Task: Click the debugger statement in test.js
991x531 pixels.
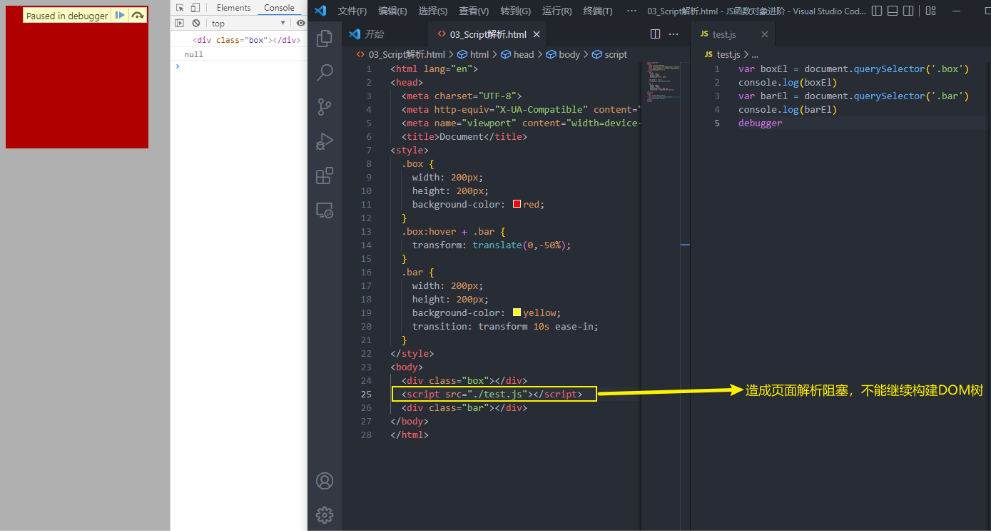Action: (760, 123)
